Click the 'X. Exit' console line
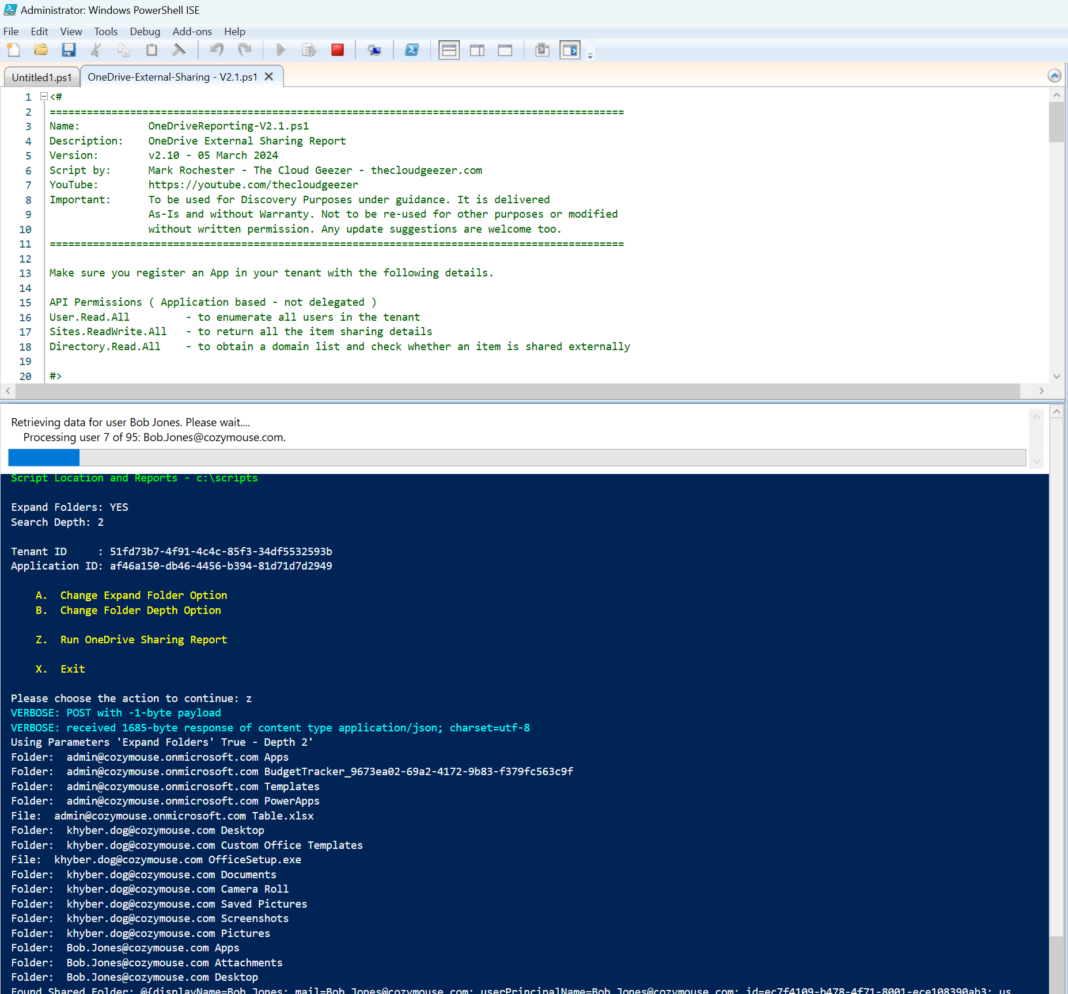Screen dimensions: 1068x994 tap(60, 669)
